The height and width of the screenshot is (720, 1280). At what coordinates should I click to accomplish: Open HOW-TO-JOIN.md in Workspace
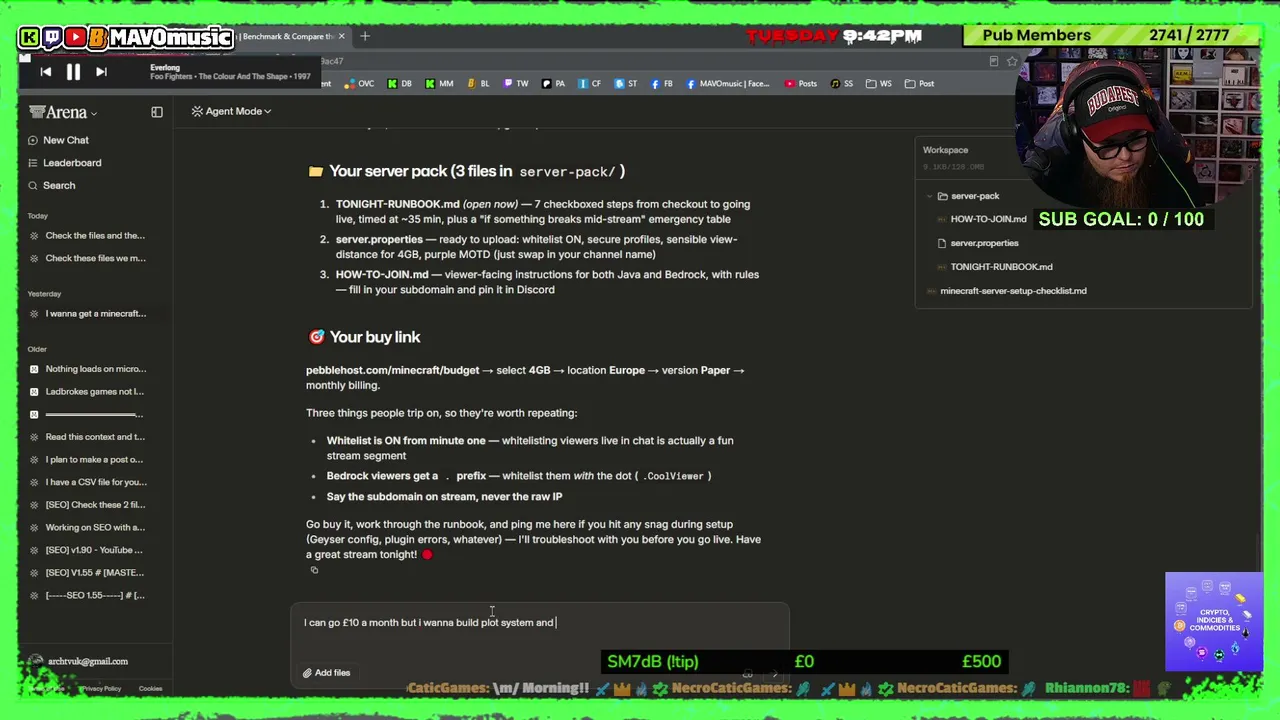click(979, 219)
